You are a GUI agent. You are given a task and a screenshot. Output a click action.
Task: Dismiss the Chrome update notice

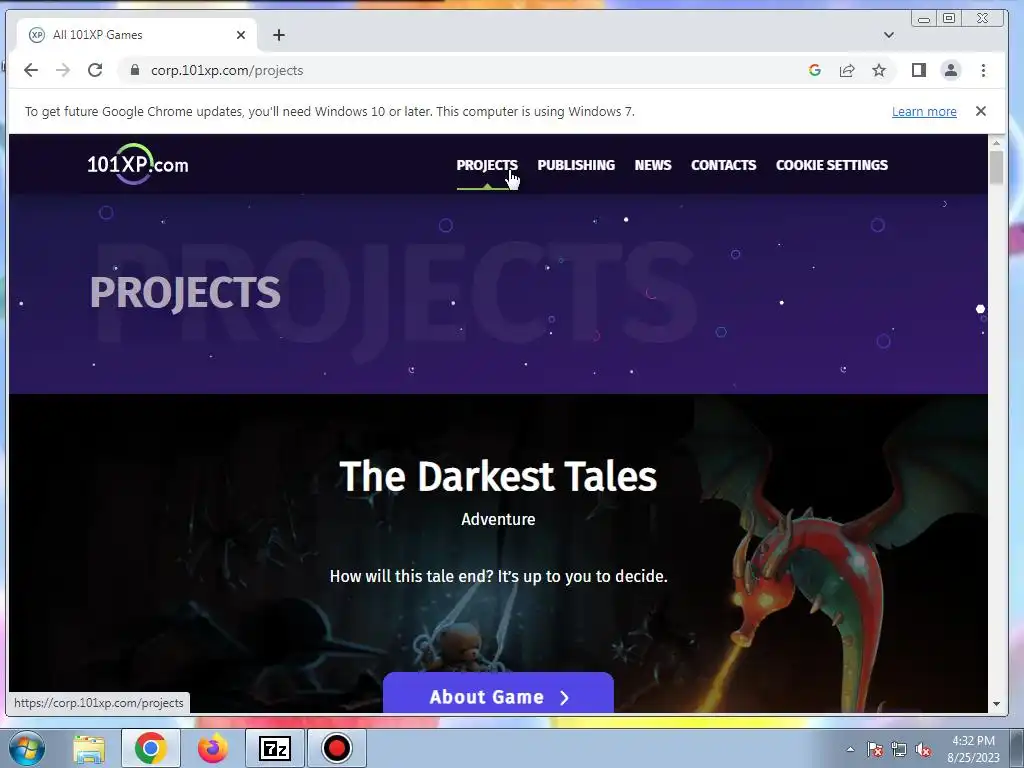pos(980,111)
